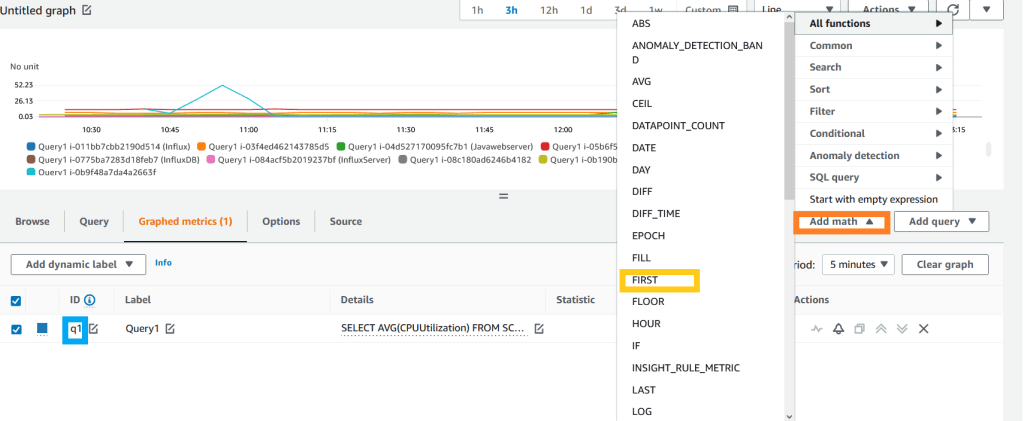Edit the Untitled graph name
The height and width of the screenshot is (421, 1024).
click(86, 10)
